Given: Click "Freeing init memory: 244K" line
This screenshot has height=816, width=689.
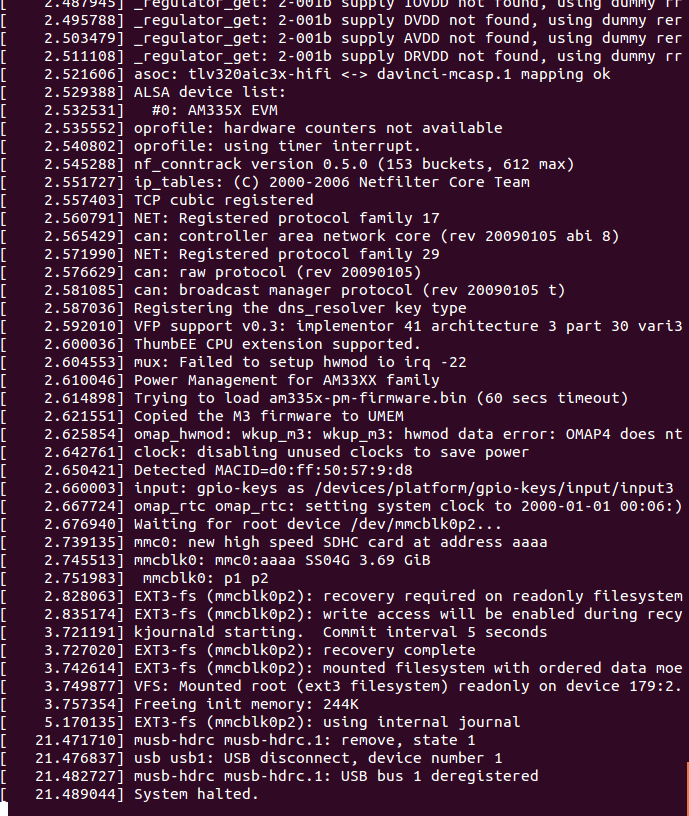Looking at the screenshot, I should pyautogui.click(x=245, y=704).
